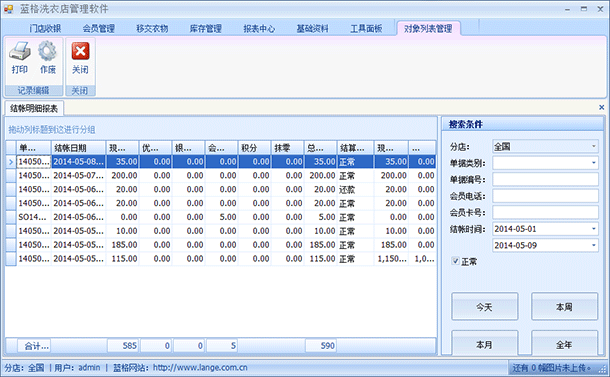This screenshot has width=610, height=377.
Task: Click the row indicator arrow of first row
Action: click(11, 162)
